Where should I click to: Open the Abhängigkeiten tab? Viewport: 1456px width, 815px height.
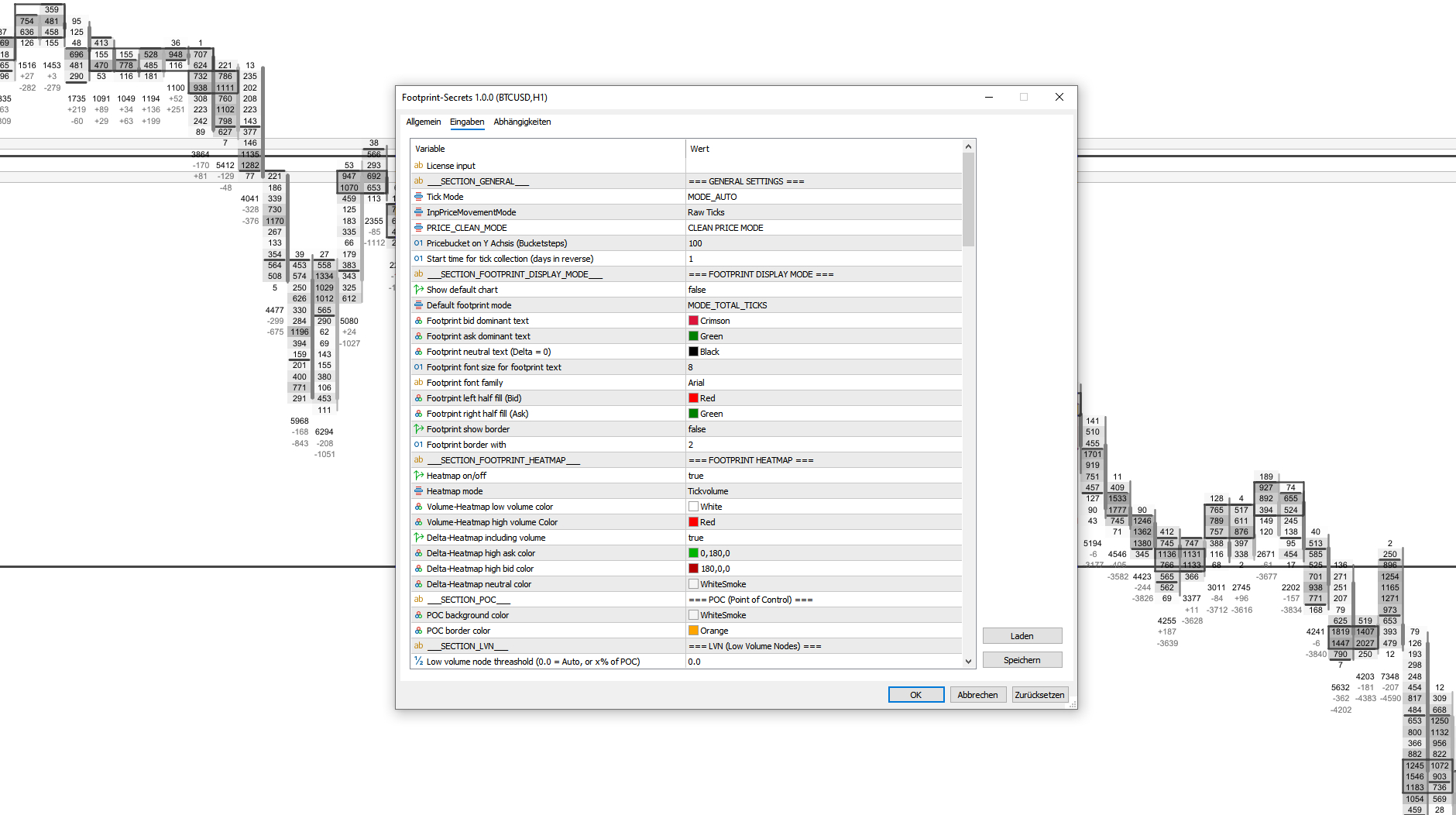(522, 122)
